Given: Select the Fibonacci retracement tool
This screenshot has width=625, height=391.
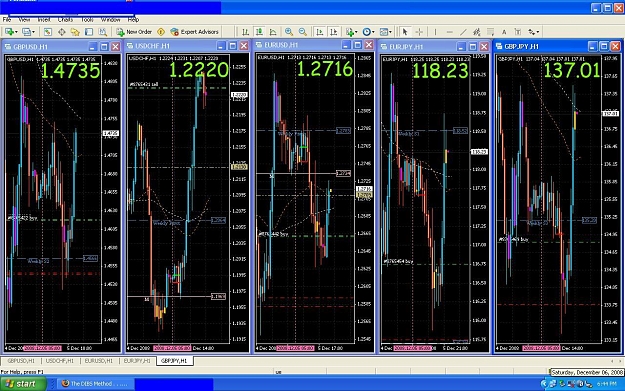Looking at the screenshot, I should tap(490, 32).
